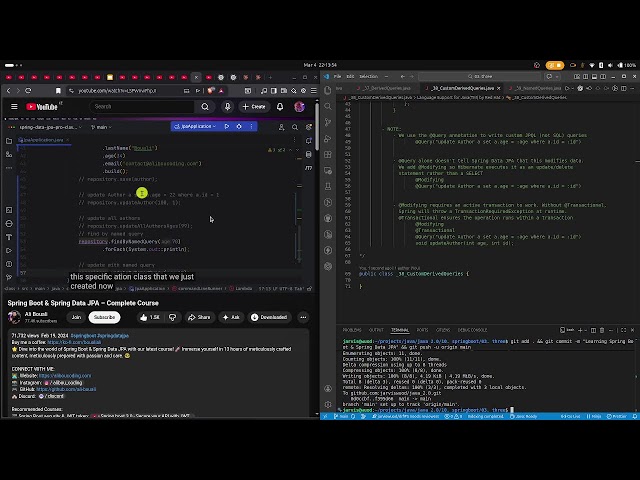This screenshot has height=480, width=640.
Task: Open VS Code Copilot chat dropdown
Action: coord(557,76)
